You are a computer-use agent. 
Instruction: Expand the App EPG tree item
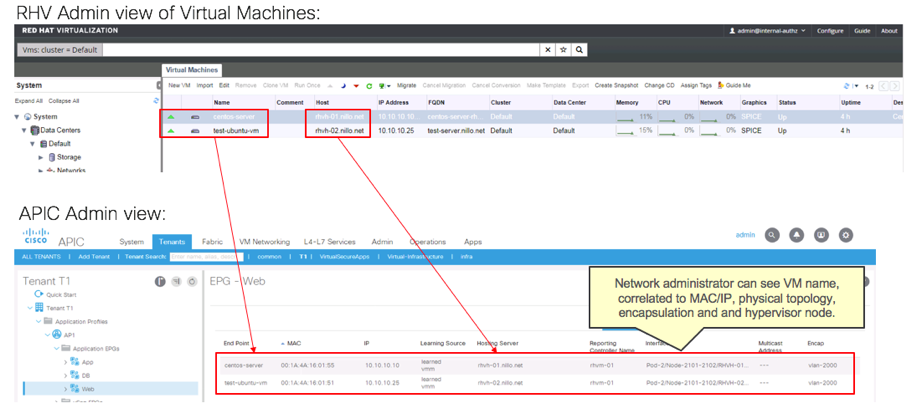66,361
